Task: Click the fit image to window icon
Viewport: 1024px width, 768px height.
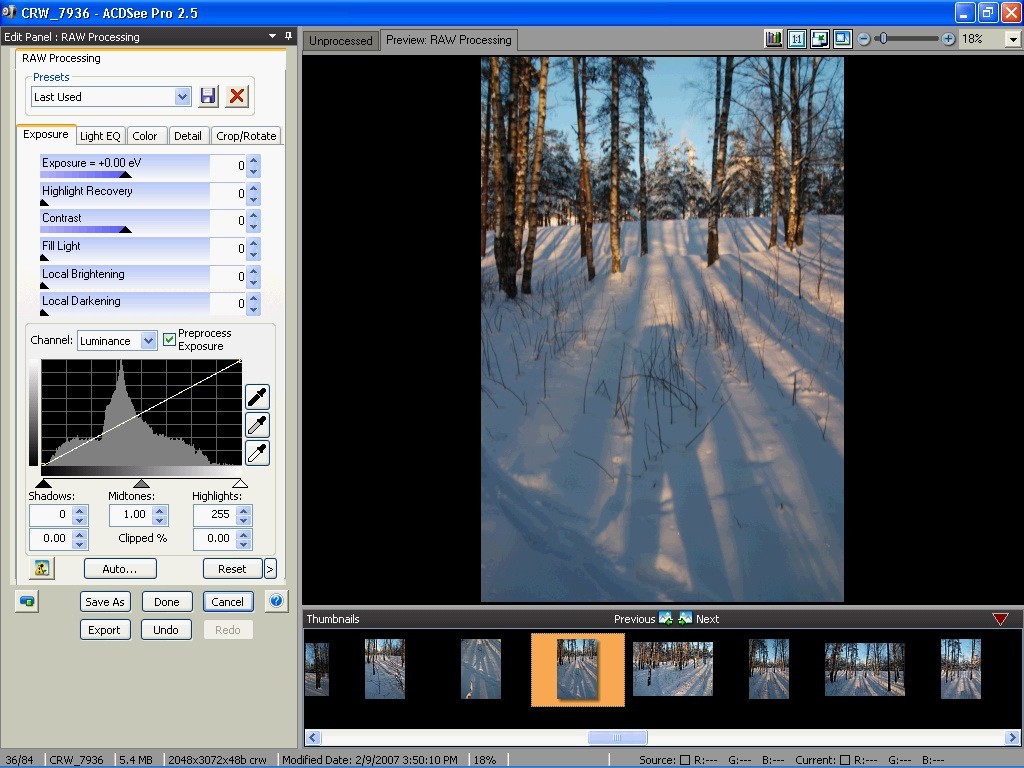Action: pyautogui.click(x=820, y=37)
